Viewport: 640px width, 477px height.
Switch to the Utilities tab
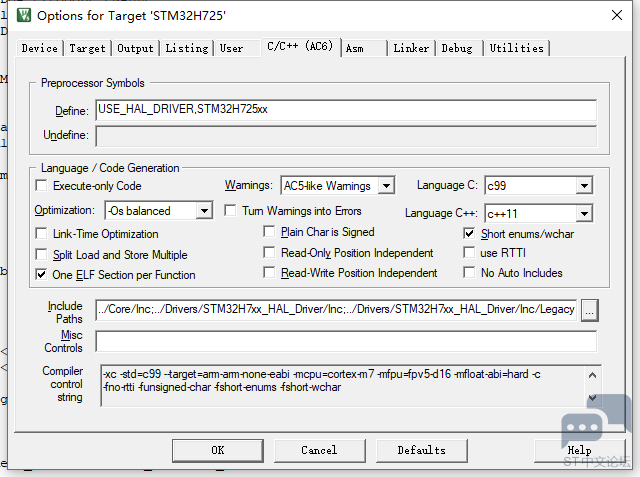516,48
